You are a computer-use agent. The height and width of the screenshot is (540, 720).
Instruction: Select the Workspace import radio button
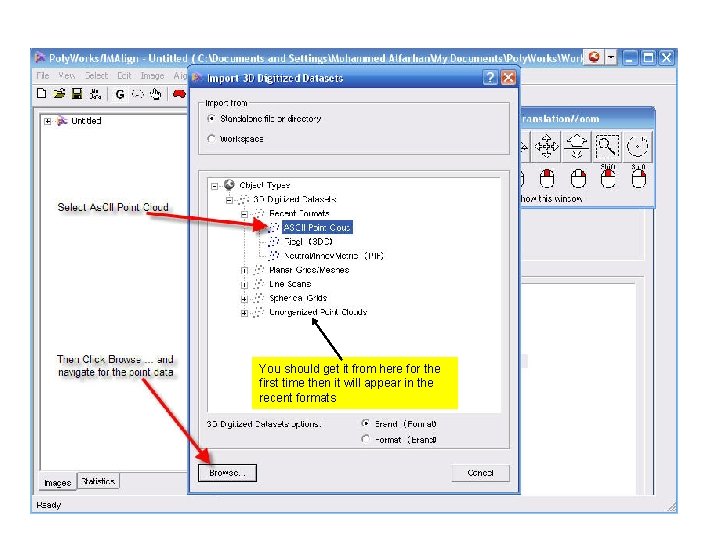click(x=211, y=138)
